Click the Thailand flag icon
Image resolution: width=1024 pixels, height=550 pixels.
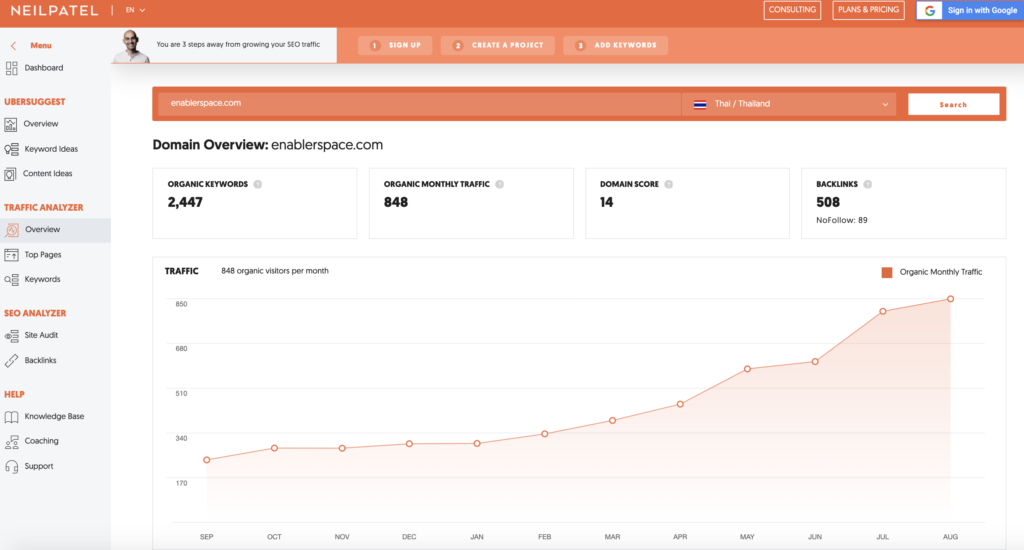point(700,104)
